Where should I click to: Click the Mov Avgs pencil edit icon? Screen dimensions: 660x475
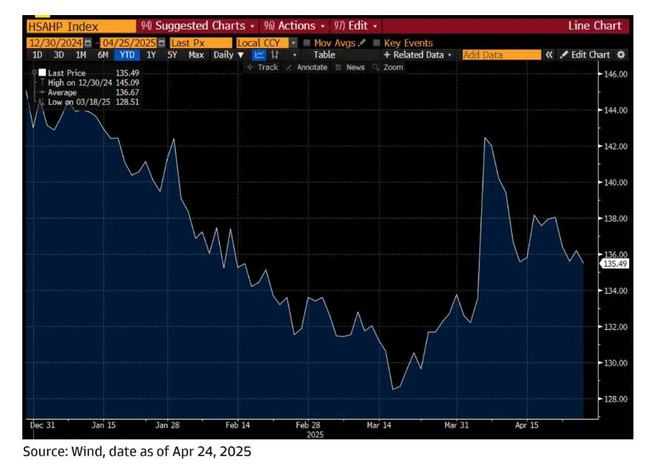click(362, 43)
